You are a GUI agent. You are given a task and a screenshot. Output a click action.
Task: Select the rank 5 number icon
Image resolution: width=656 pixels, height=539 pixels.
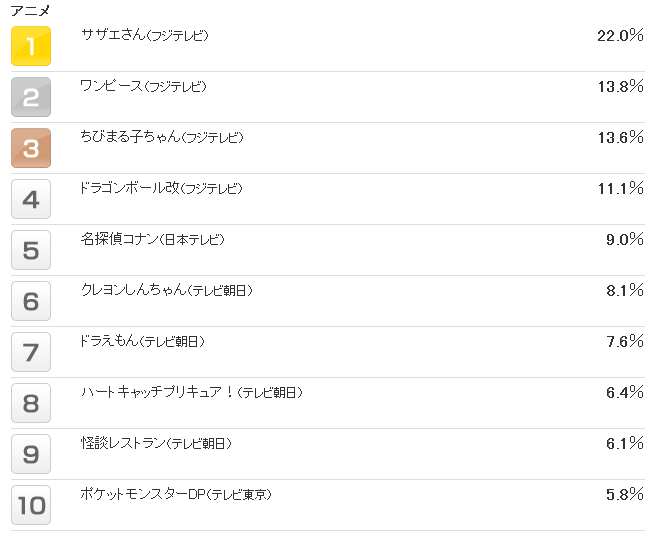(x=30, y=250)
